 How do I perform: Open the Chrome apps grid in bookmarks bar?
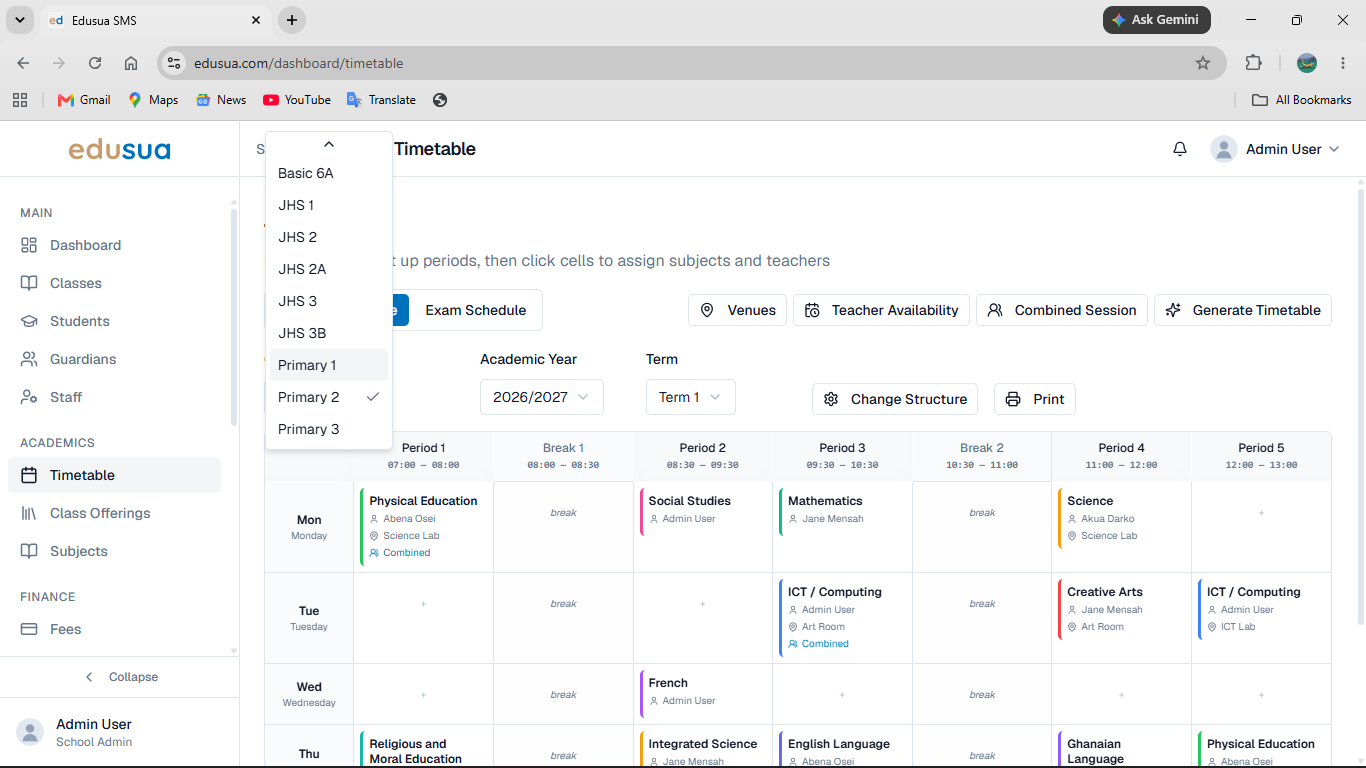coord(19,100)
